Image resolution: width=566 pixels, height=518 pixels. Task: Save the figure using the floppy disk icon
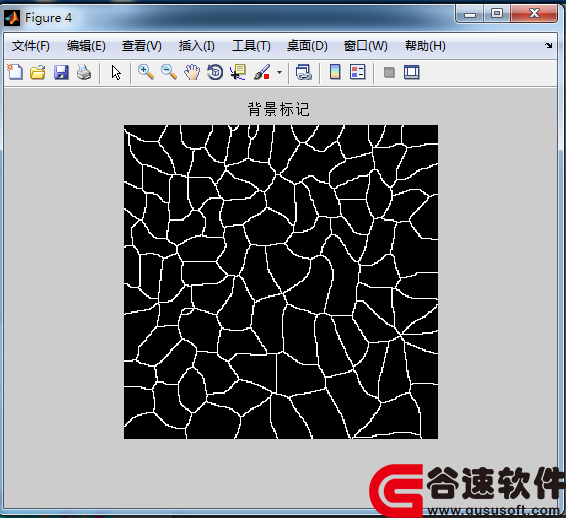click(61, 73)
